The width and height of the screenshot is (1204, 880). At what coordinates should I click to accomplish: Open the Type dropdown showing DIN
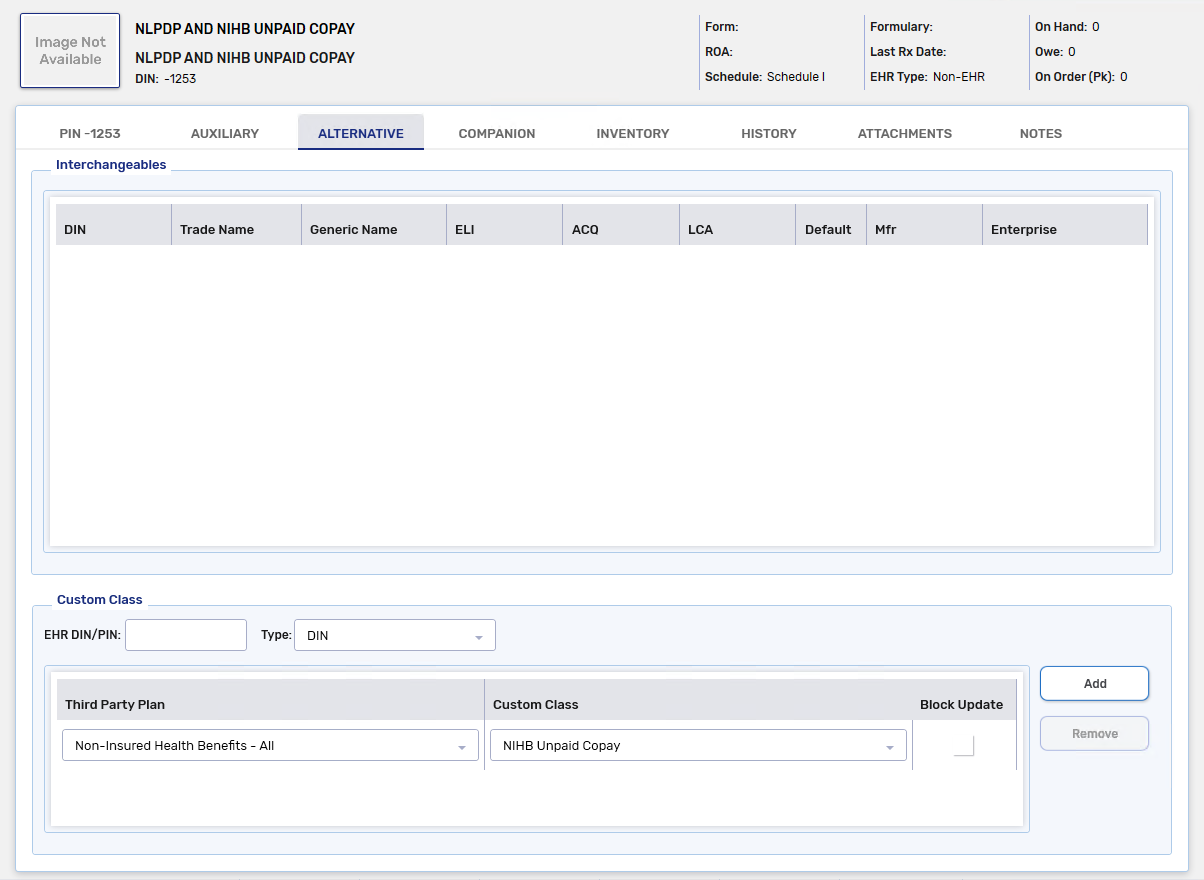[395, 635]
